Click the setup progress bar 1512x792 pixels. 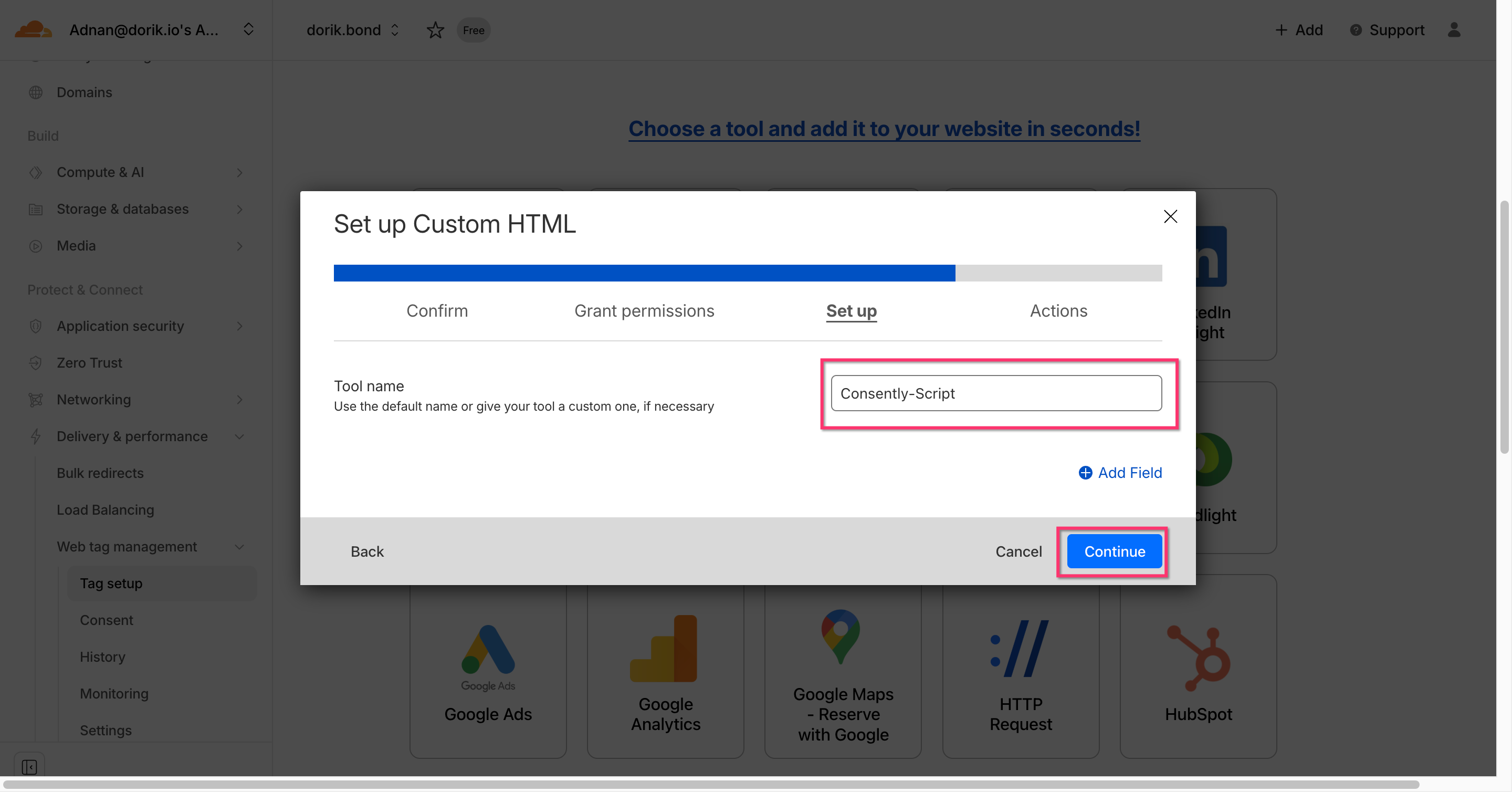coord(747,273)
